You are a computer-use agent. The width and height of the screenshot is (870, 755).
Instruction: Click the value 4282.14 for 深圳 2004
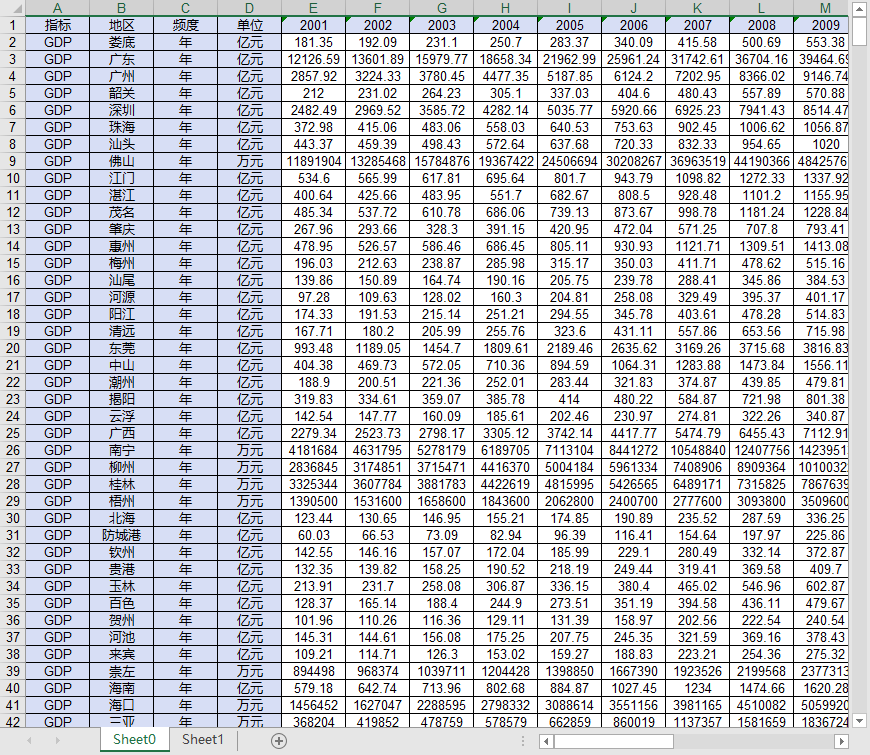(x=505, y=110)
